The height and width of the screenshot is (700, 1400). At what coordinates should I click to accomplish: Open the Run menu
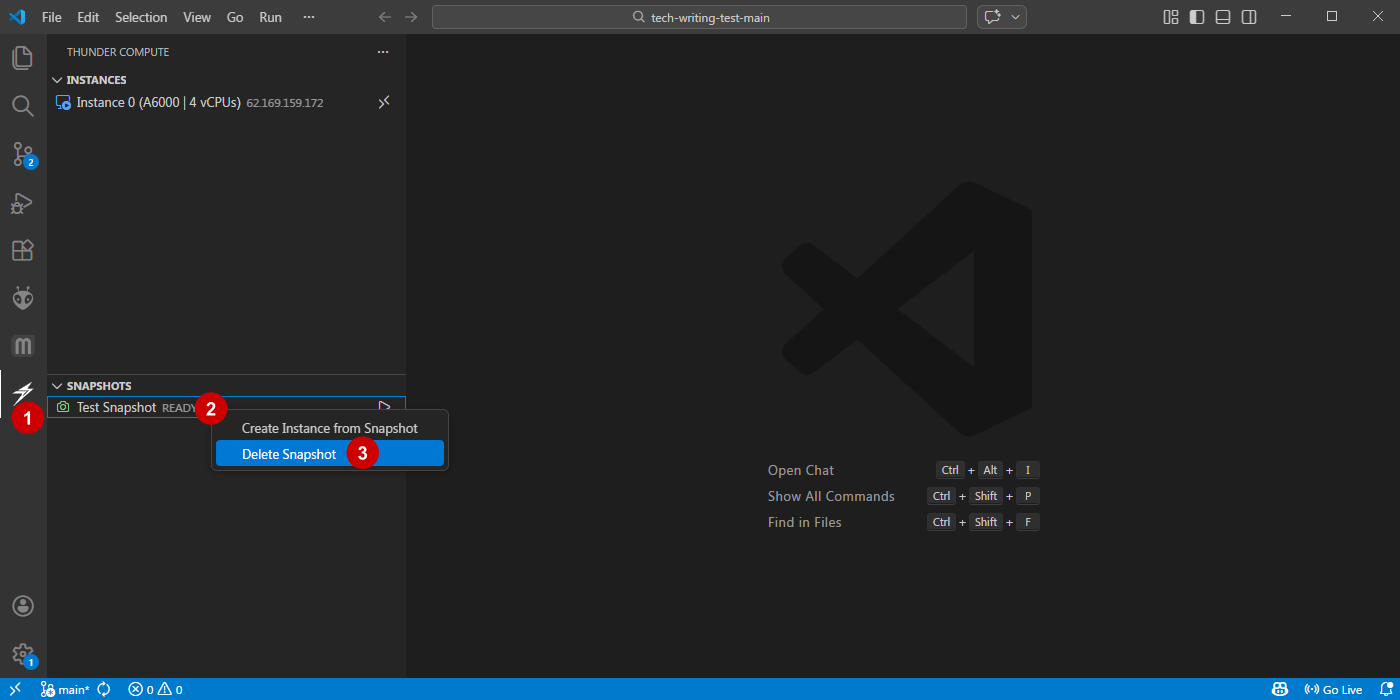tap(270, 17)
